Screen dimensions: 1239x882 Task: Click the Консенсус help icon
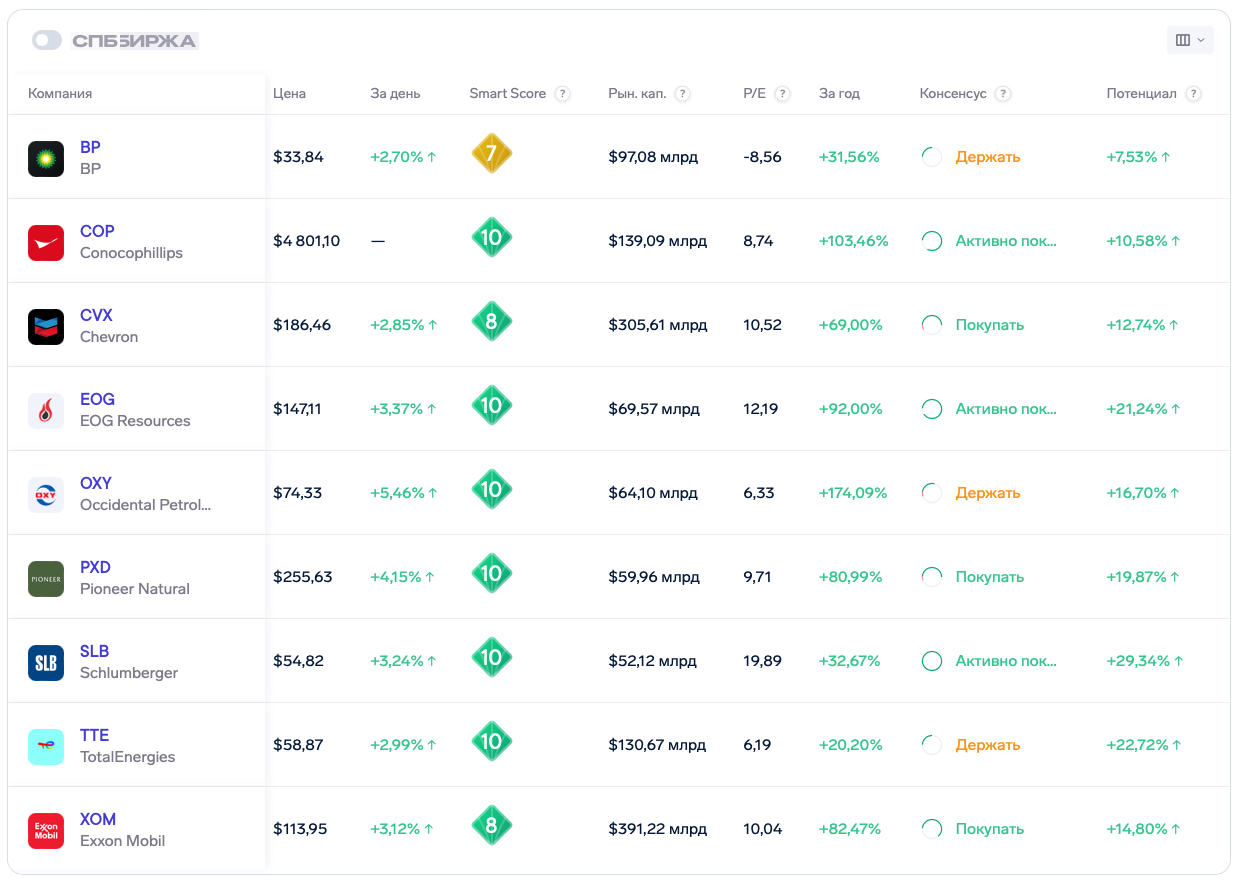pos(1003,94)
